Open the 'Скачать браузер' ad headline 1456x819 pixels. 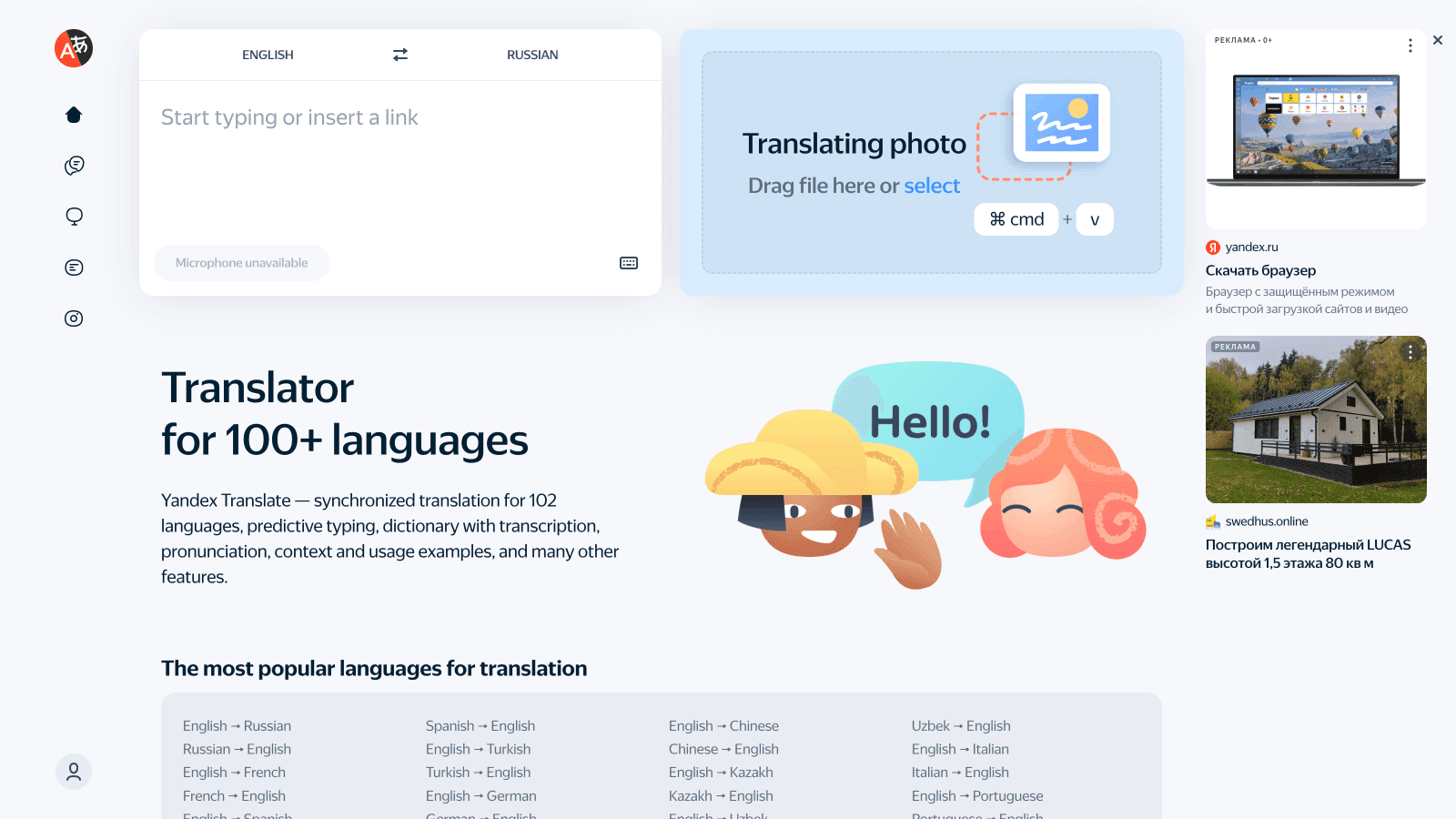click(1260, 270)
